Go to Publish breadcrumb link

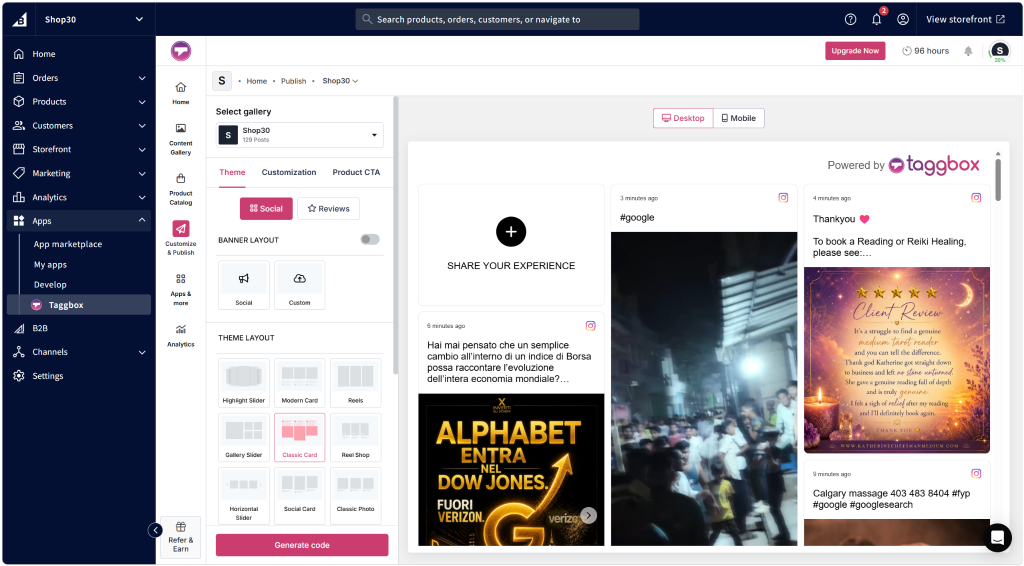pos(293,81)
